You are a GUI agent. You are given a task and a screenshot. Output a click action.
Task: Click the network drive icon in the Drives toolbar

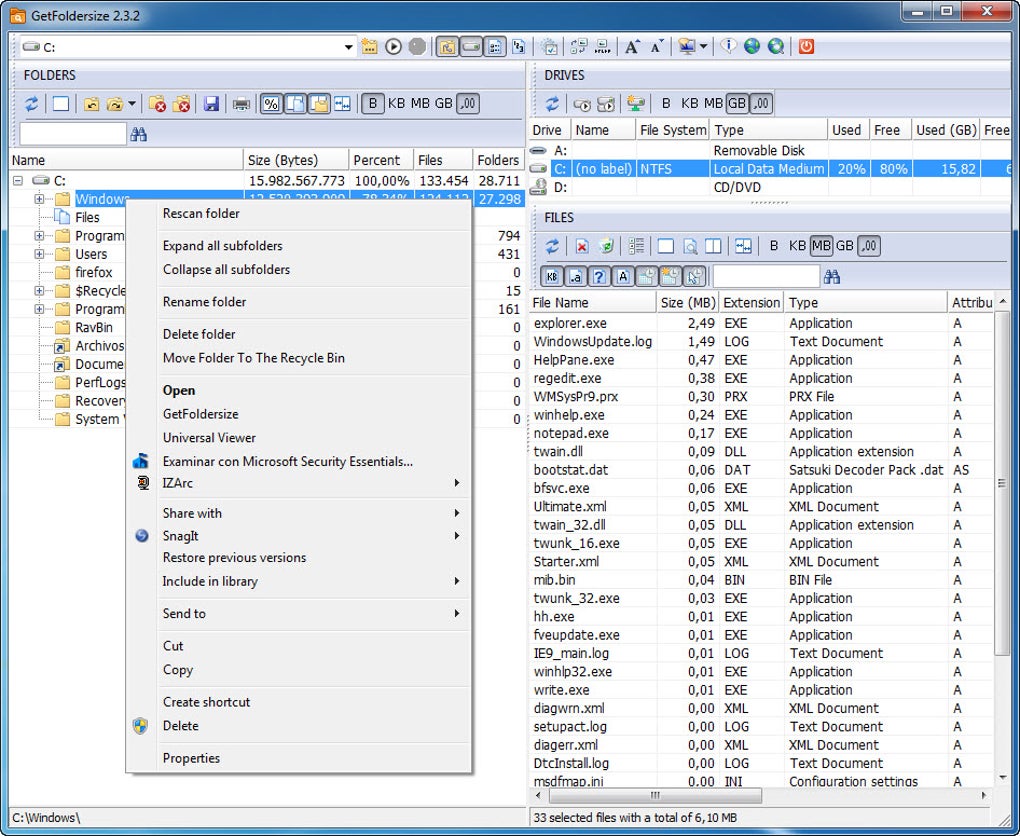click(636, 103)
